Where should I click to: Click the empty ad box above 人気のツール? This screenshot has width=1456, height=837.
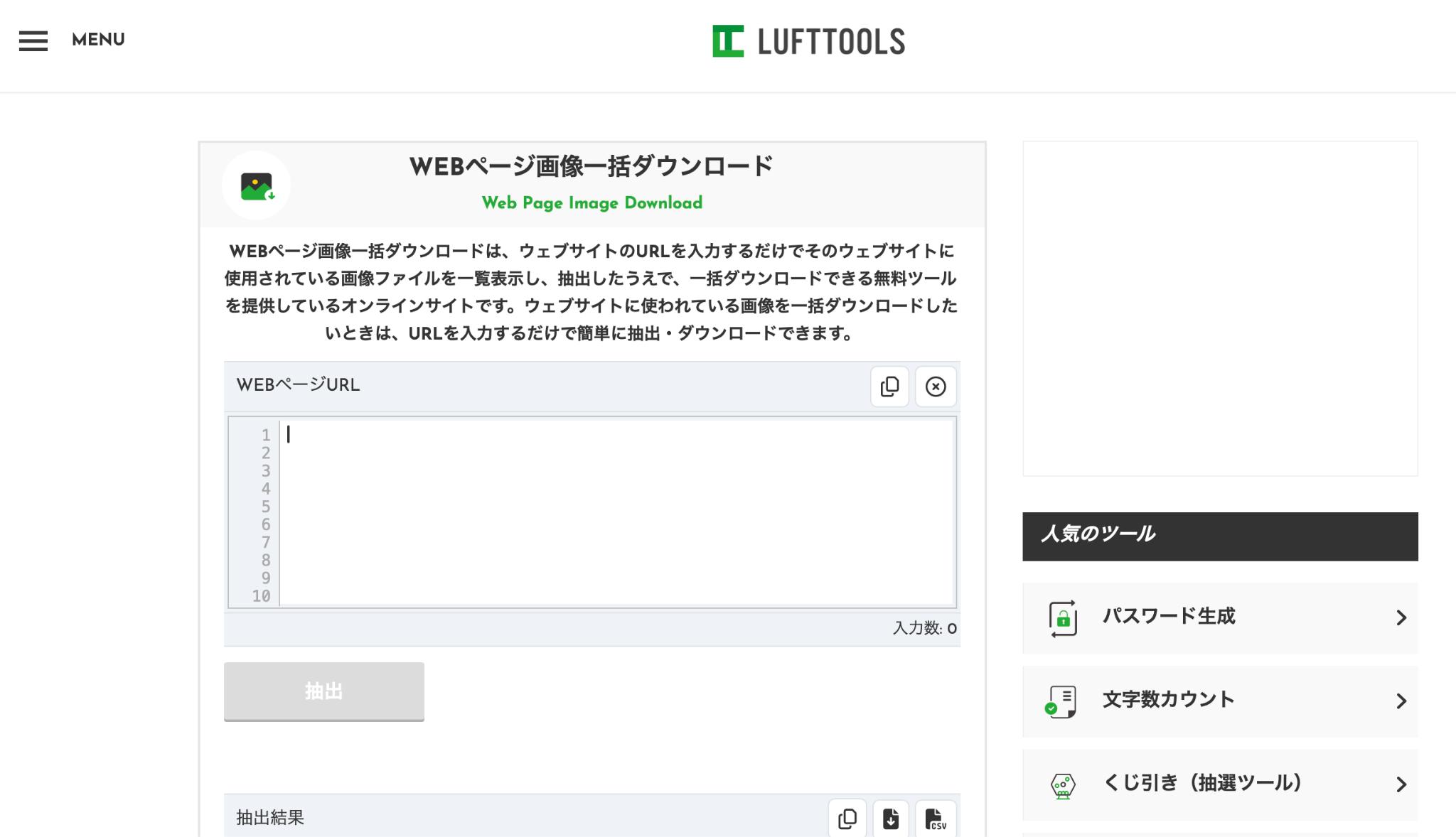1220,308
